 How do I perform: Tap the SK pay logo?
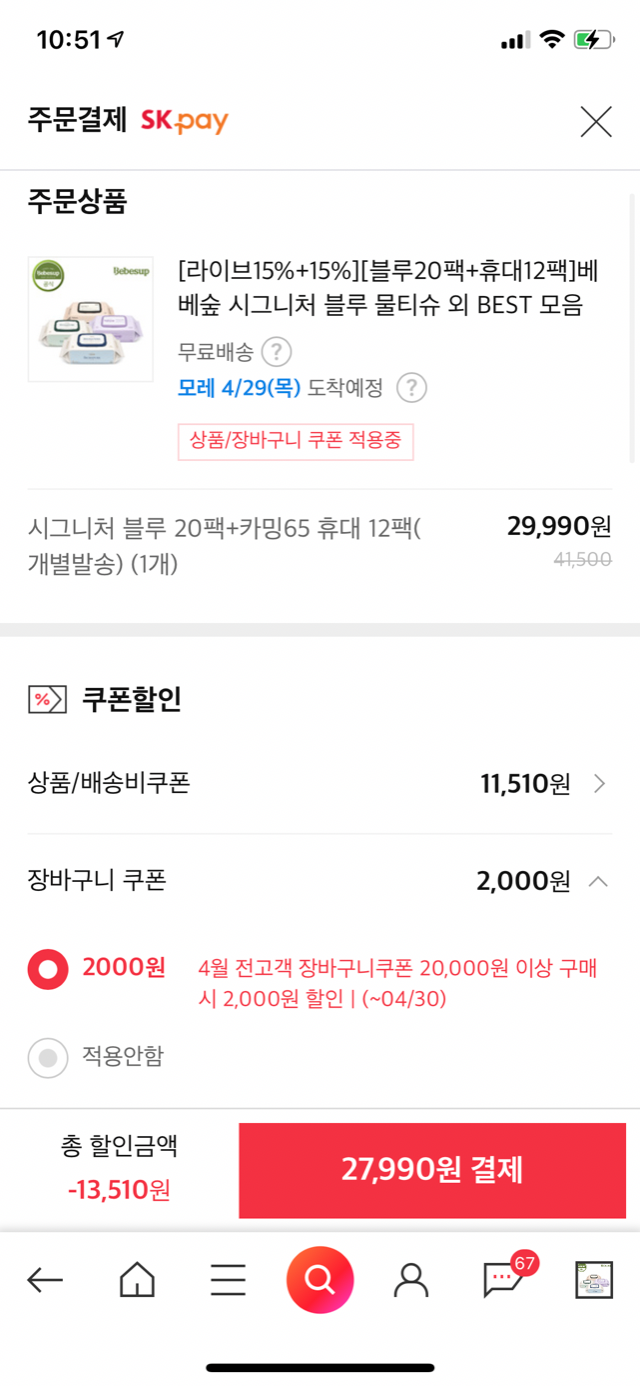[184, 122]
